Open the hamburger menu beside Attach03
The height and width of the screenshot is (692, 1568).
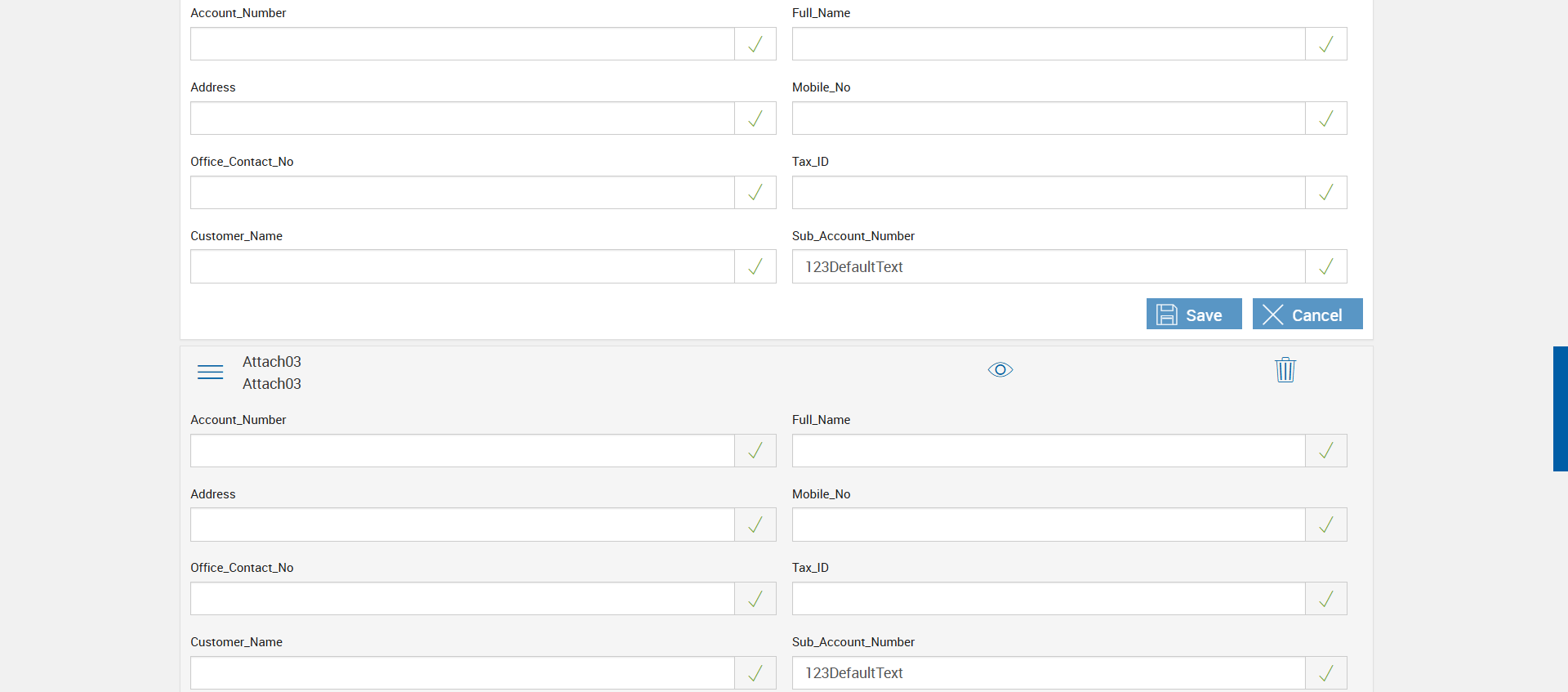pyautogui.click(x=210, y=373)
